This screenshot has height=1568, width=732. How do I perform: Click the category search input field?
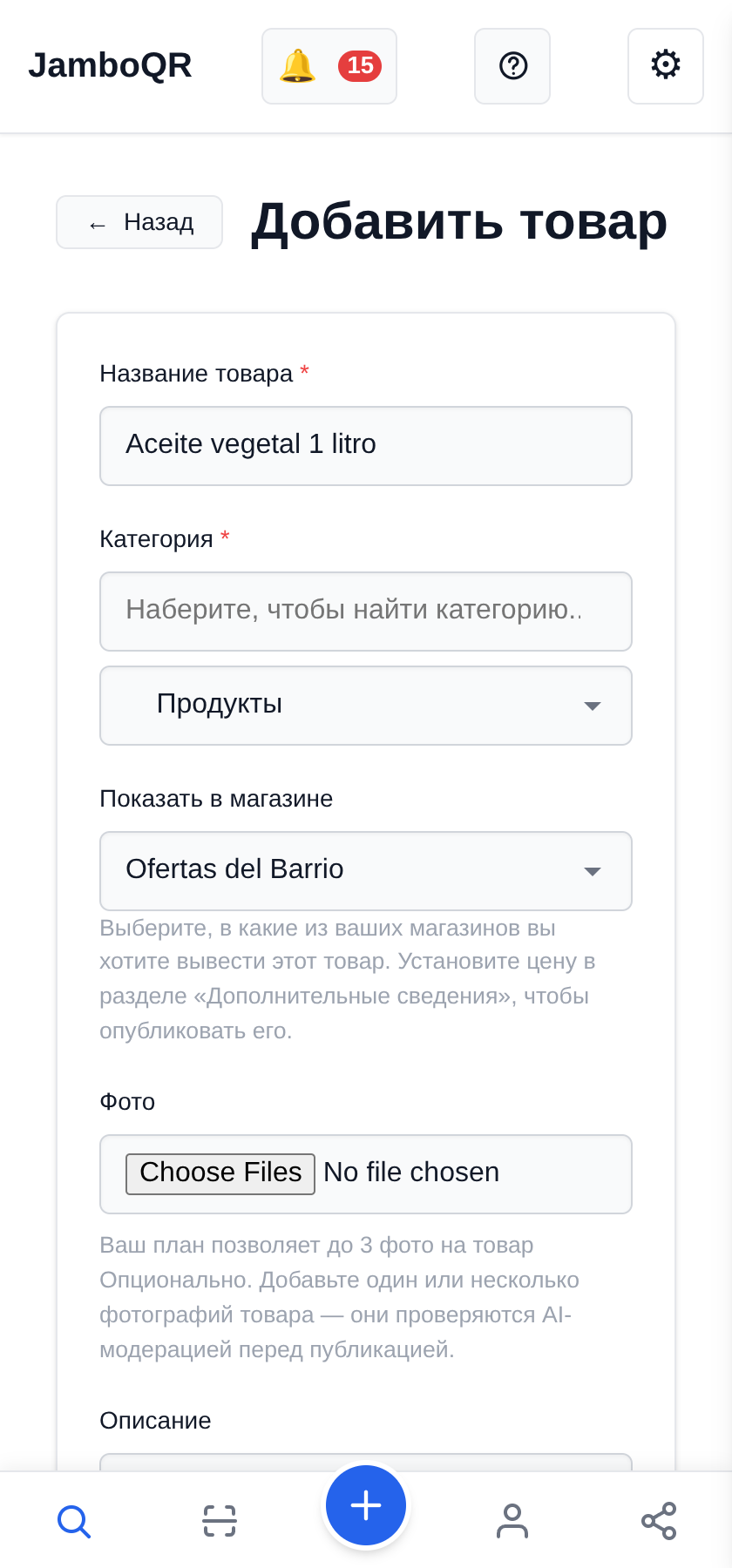(366, 612)
